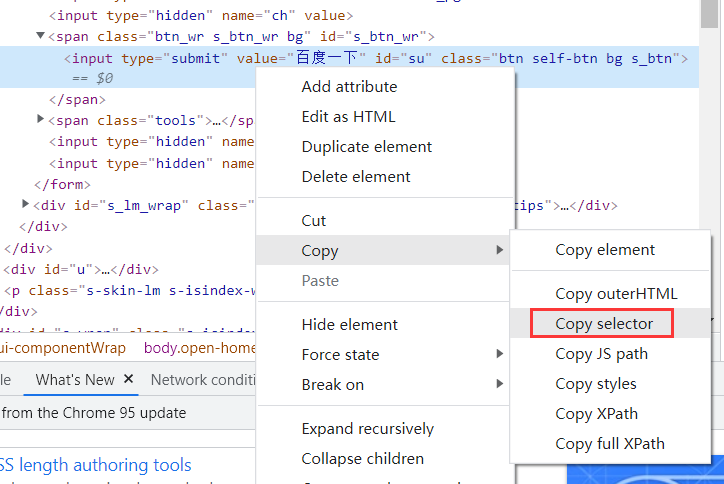This screenshot has width=724, height=484.
Task: Choose Cut in the context menu
Action: pyautogui.click(x=314, y=221)
